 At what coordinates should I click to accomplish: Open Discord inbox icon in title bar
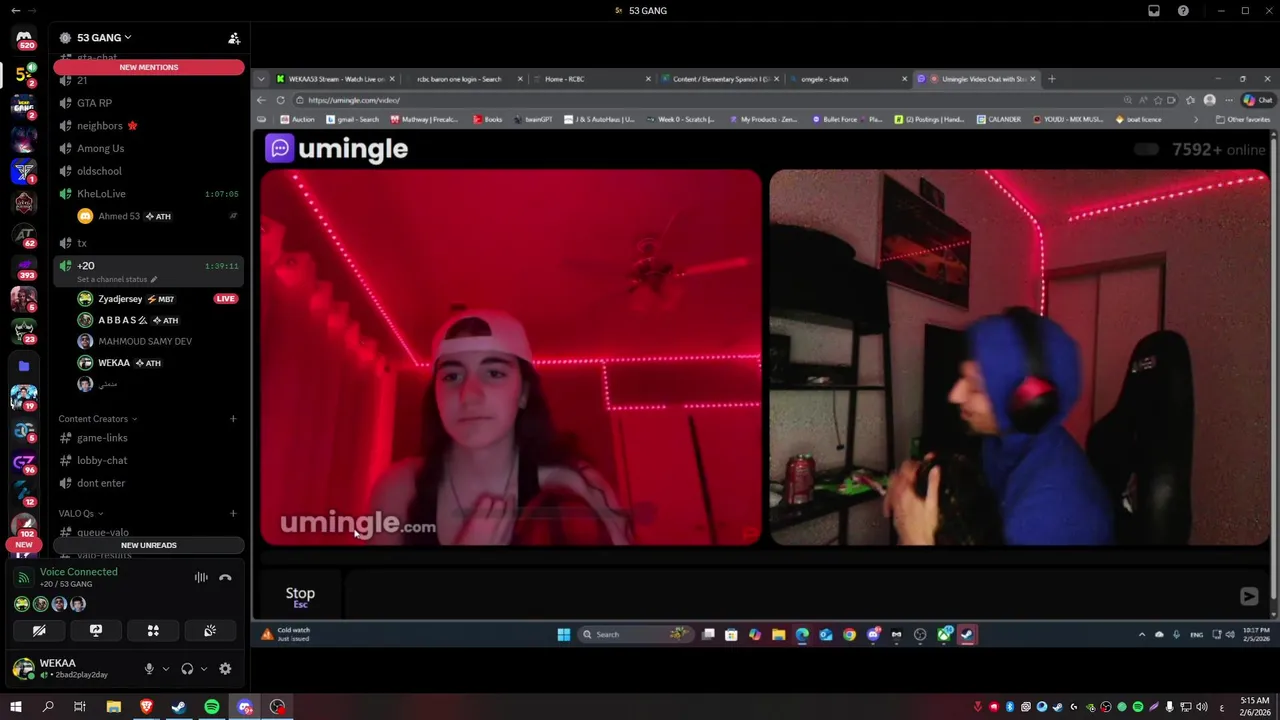1154,10
